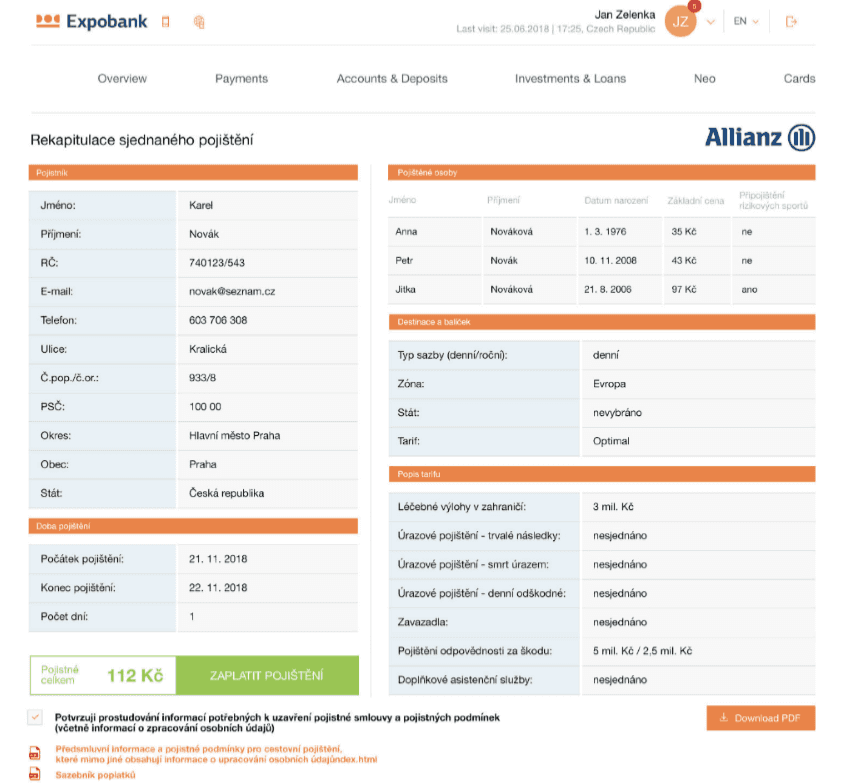
Task: Click the street value Kralická
Action: tap(208, 349)
